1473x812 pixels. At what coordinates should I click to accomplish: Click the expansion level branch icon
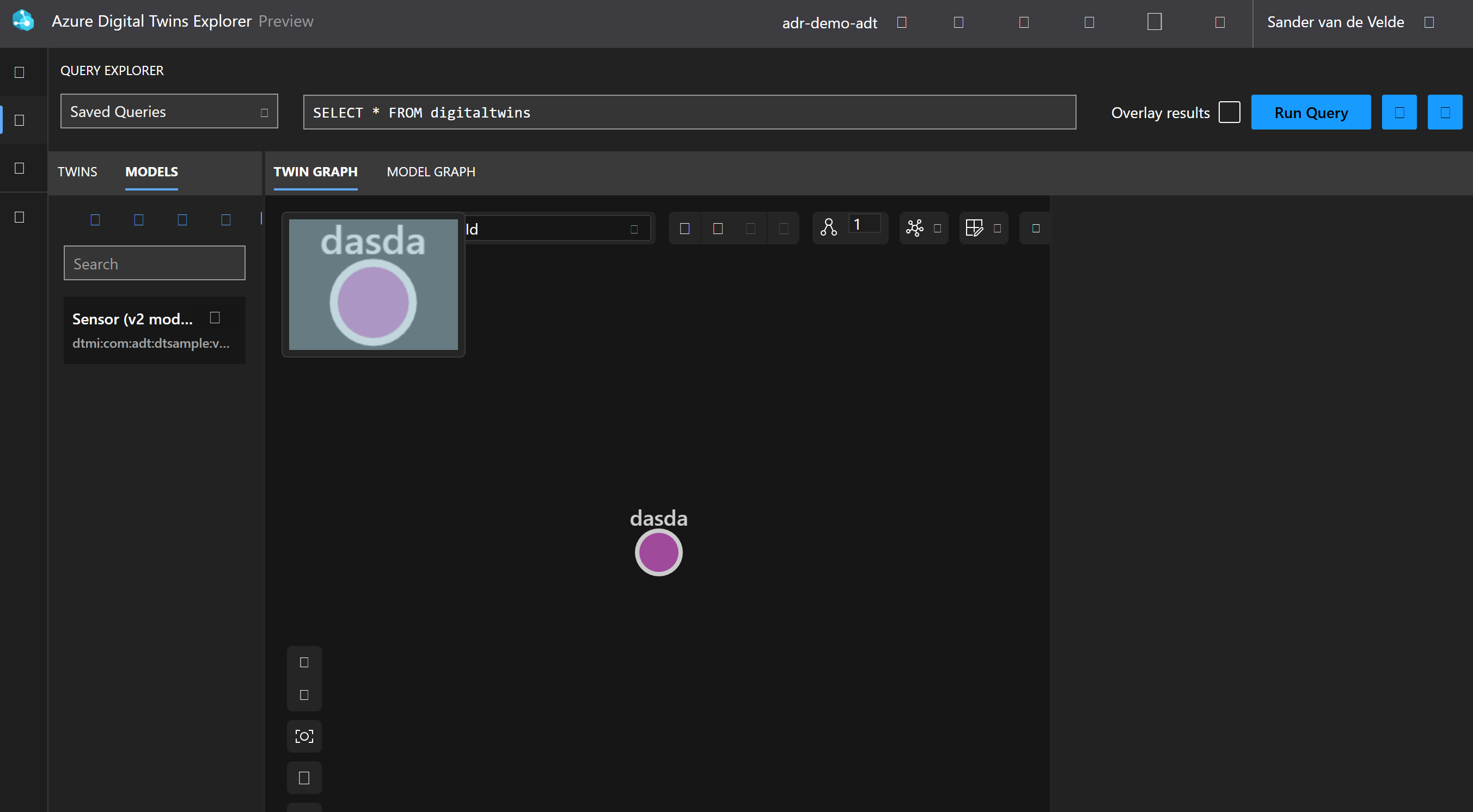[829, 228]
